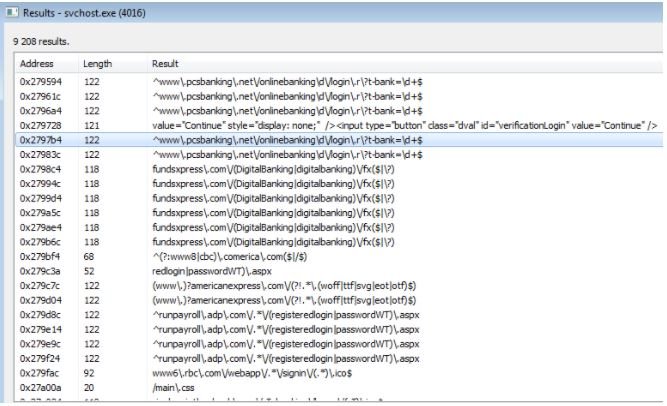Click the redlogin|passwordWT).aspx result text
This screenshot has height=406, width=667.
click(211, 271)
